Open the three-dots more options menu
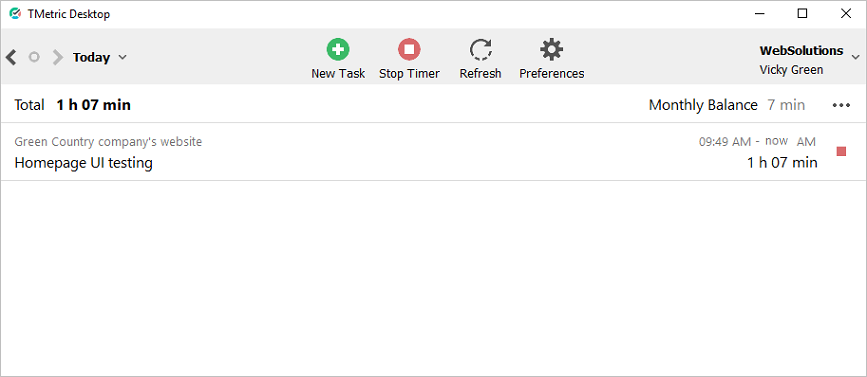The height and width of the screenshot is (377, 867). tap(841, 105)
